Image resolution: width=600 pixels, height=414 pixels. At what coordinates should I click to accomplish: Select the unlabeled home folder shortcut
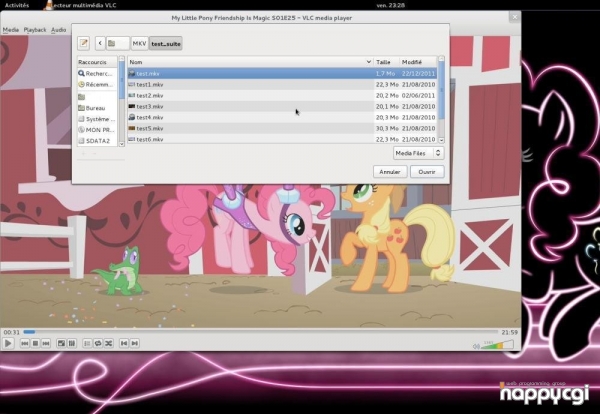[98, 97]
